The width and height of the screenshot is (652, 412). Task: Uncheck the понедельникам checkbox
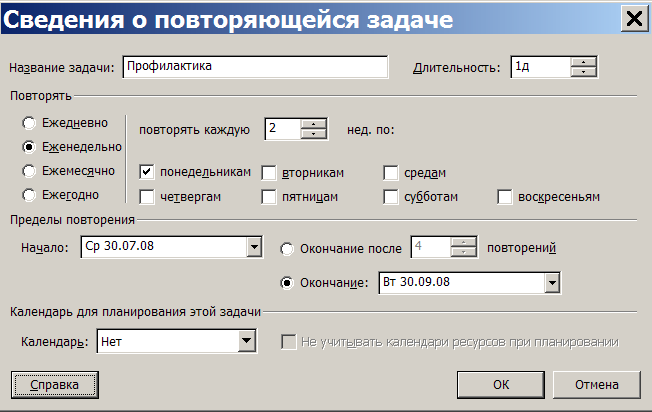click(147, 172)
